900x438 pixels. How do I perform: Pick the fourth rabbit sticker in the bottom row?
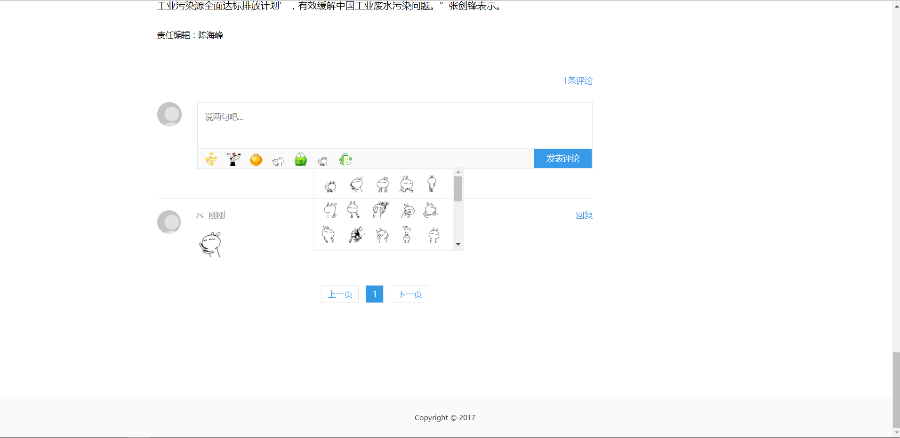click(407, 235)
